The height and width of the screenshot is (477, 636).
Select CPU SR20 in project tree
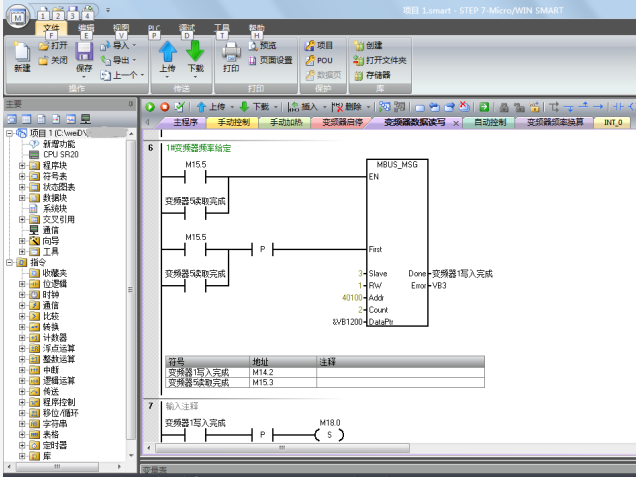click(62, 155)
